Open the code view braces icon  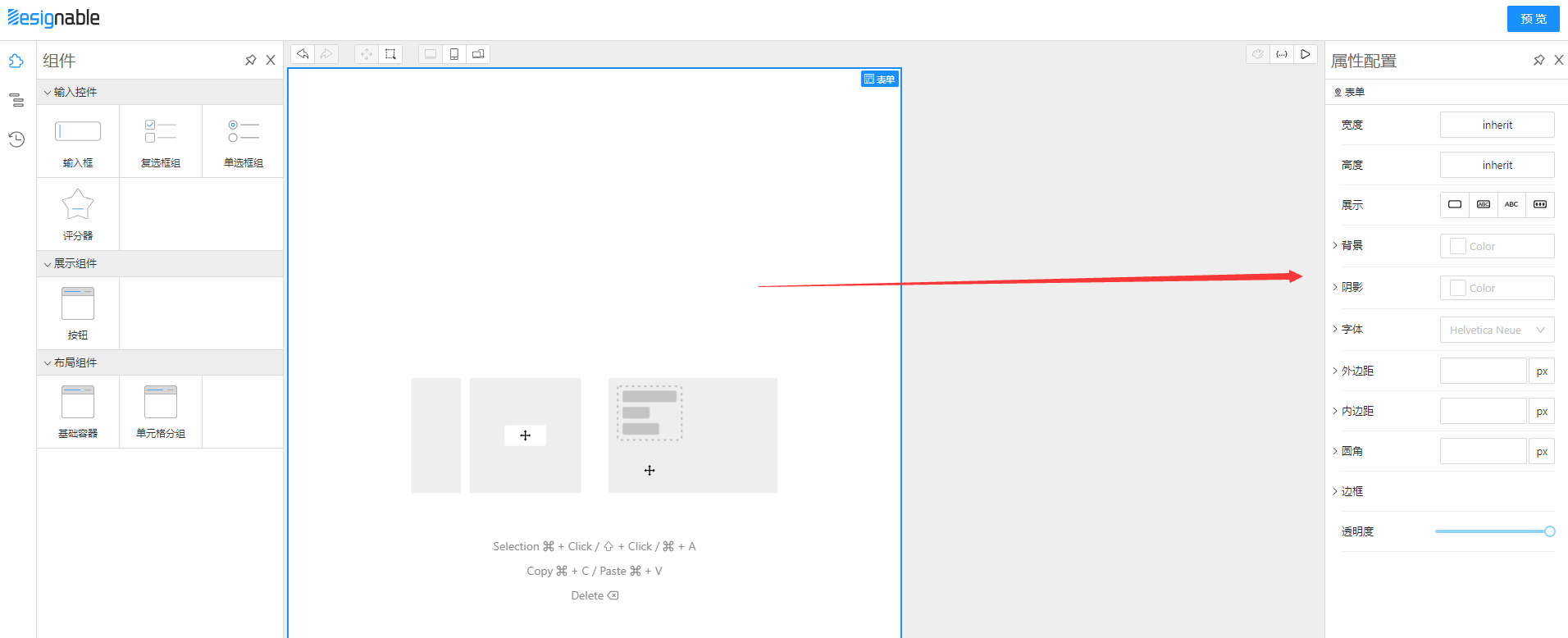[x=1282, y=54]
